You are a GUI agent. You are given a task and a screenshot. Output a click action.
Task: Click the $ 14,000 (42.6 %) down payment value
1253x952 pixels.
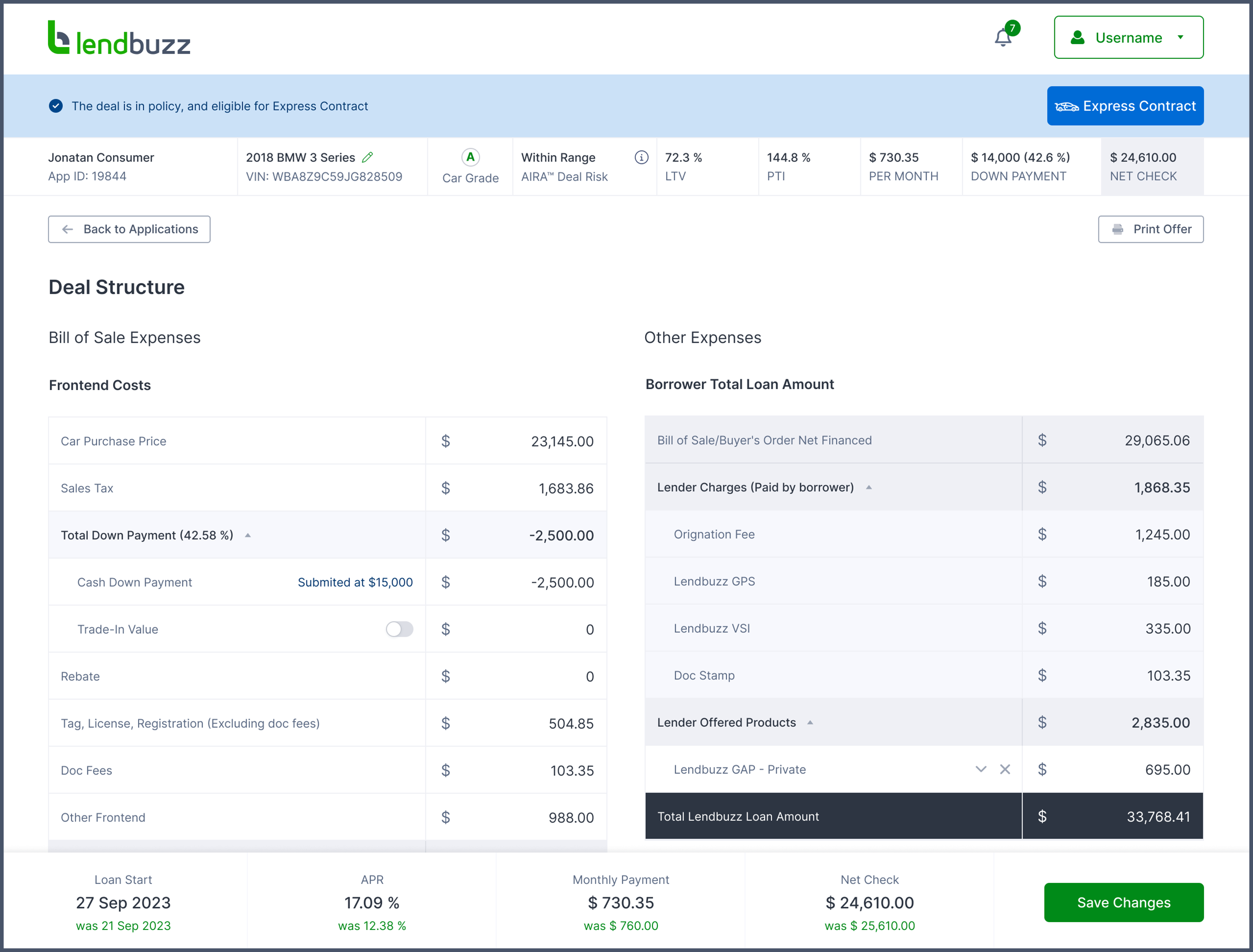pyautogui.click(x=1020, y=158)
